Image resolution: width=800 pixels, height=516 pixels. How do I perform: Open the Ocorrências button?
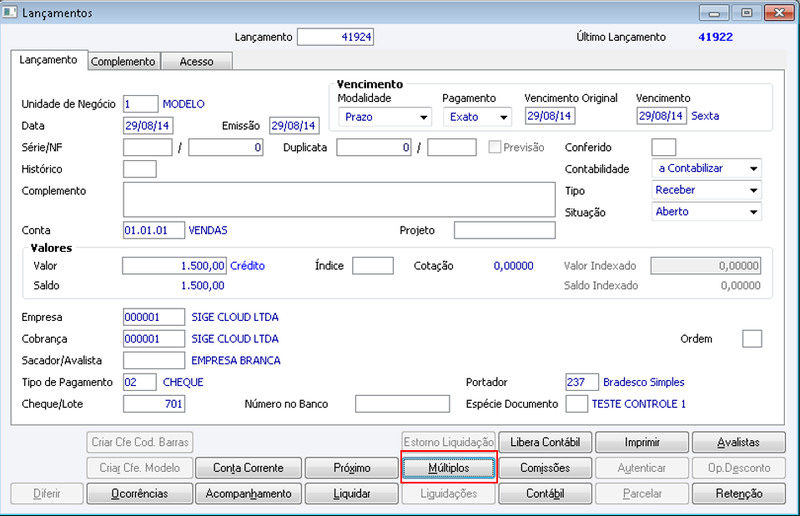[140, 494]
